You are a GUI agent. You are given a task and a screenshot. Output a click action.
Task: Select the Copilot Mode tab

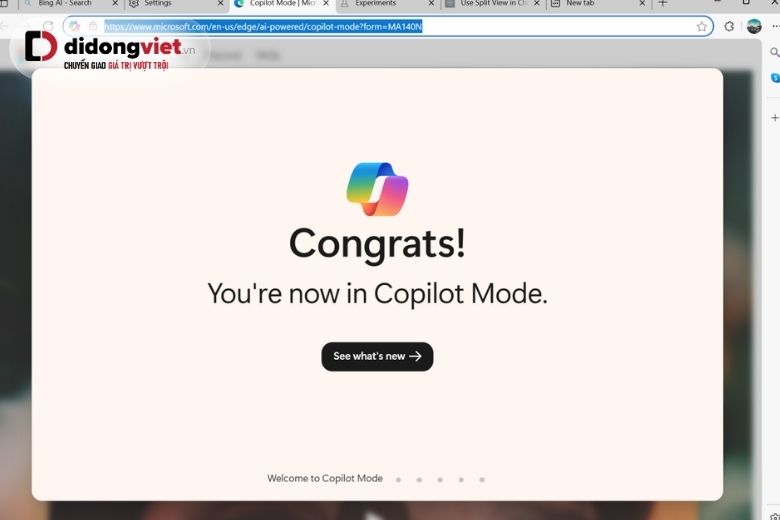pyautogui.click(x=283, y=3)
